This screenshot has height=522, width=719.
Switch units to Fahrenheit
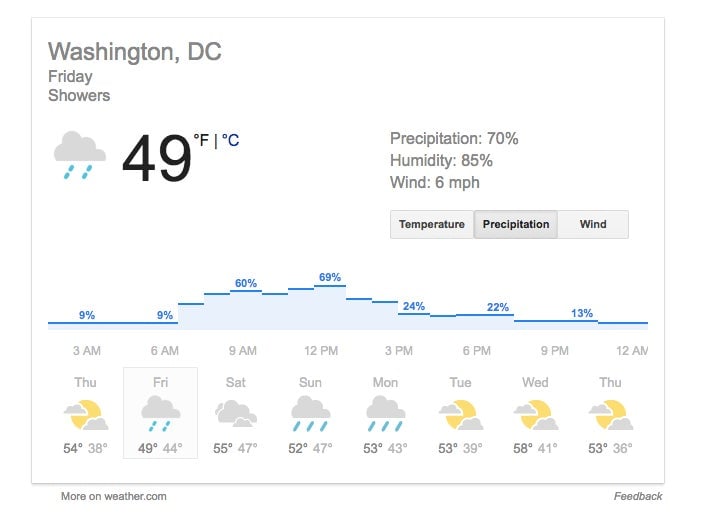point(201,140)
